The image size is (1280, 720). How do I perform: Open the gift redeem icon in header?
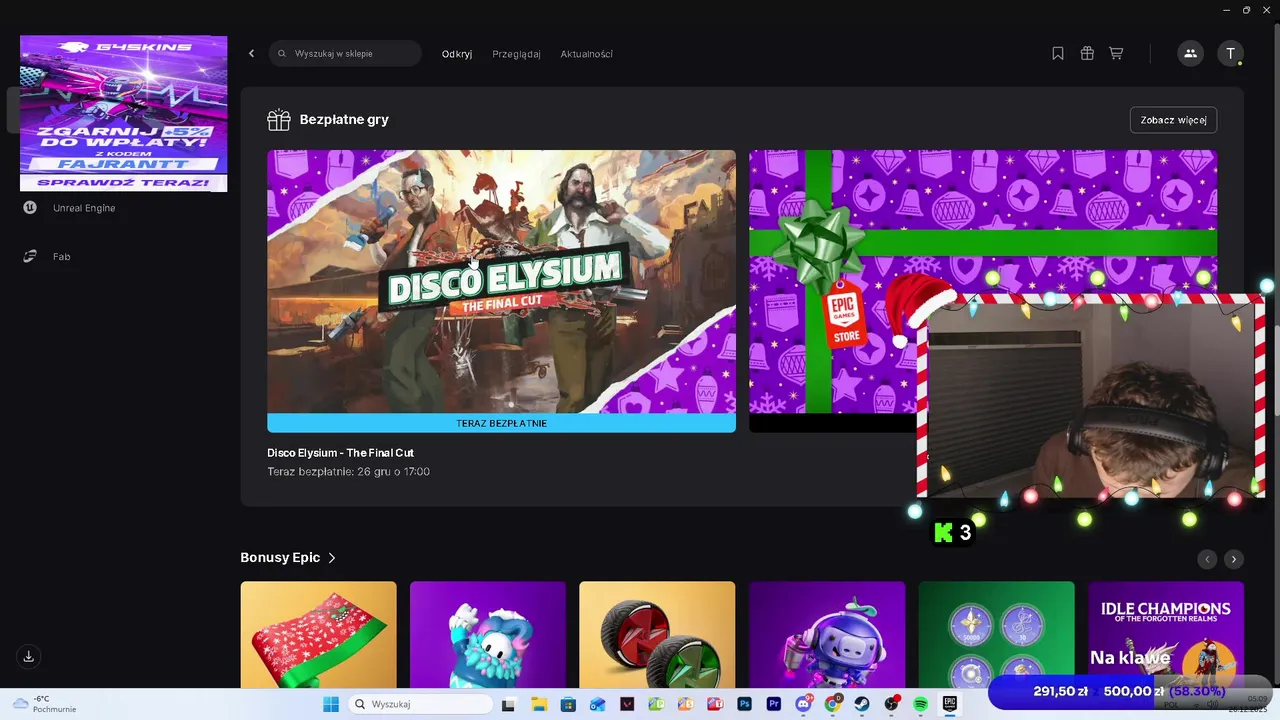coord(1087,54)
